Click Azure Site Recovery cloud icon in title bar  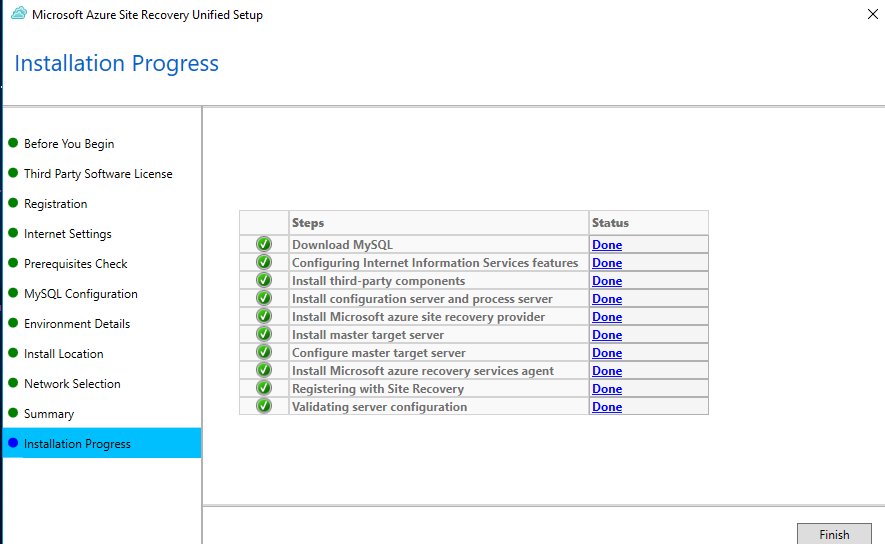point(19,14)
